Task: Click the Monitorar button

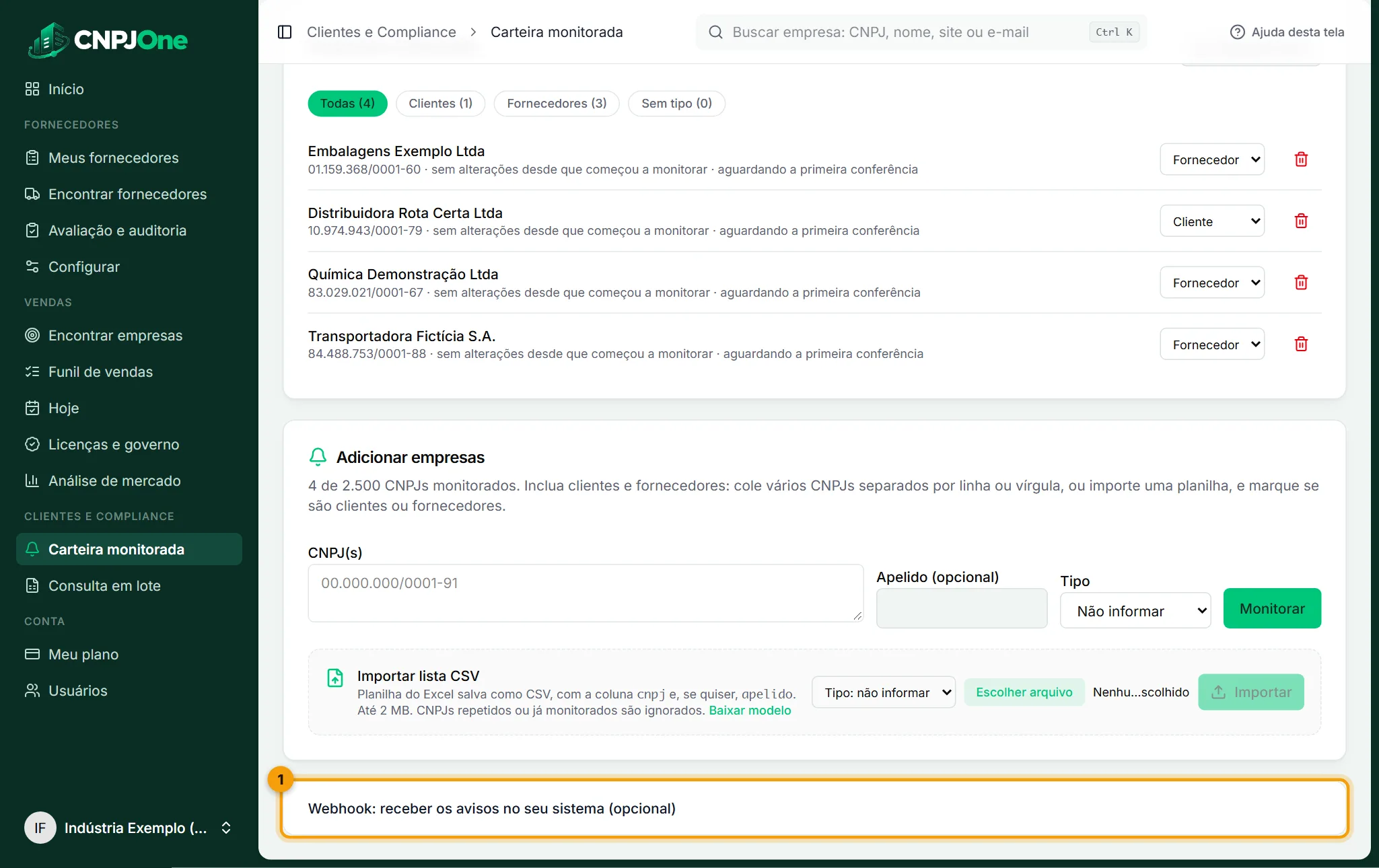Action: (1272, 609)
